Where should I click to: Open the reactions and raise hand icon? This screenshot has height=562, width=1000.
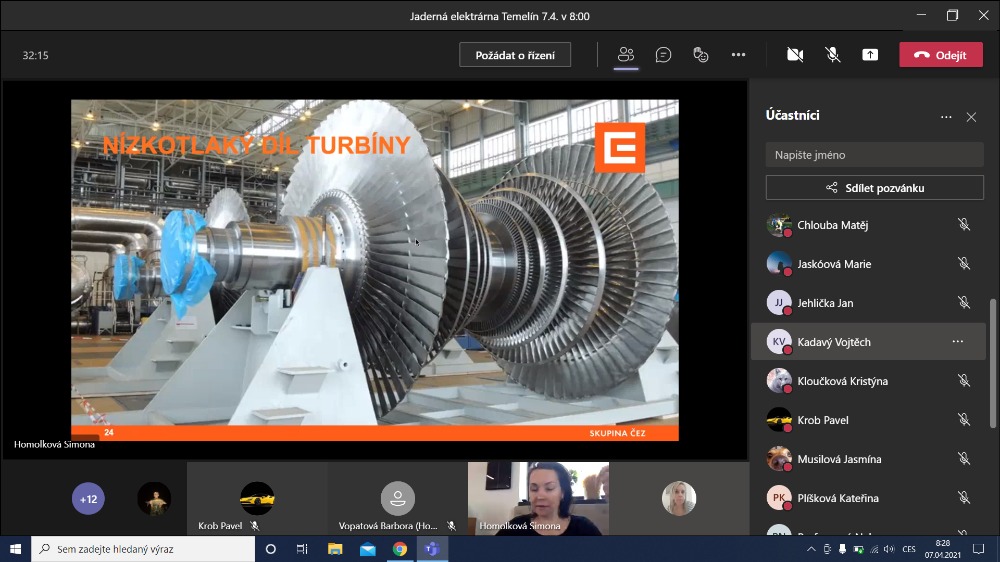701,55
